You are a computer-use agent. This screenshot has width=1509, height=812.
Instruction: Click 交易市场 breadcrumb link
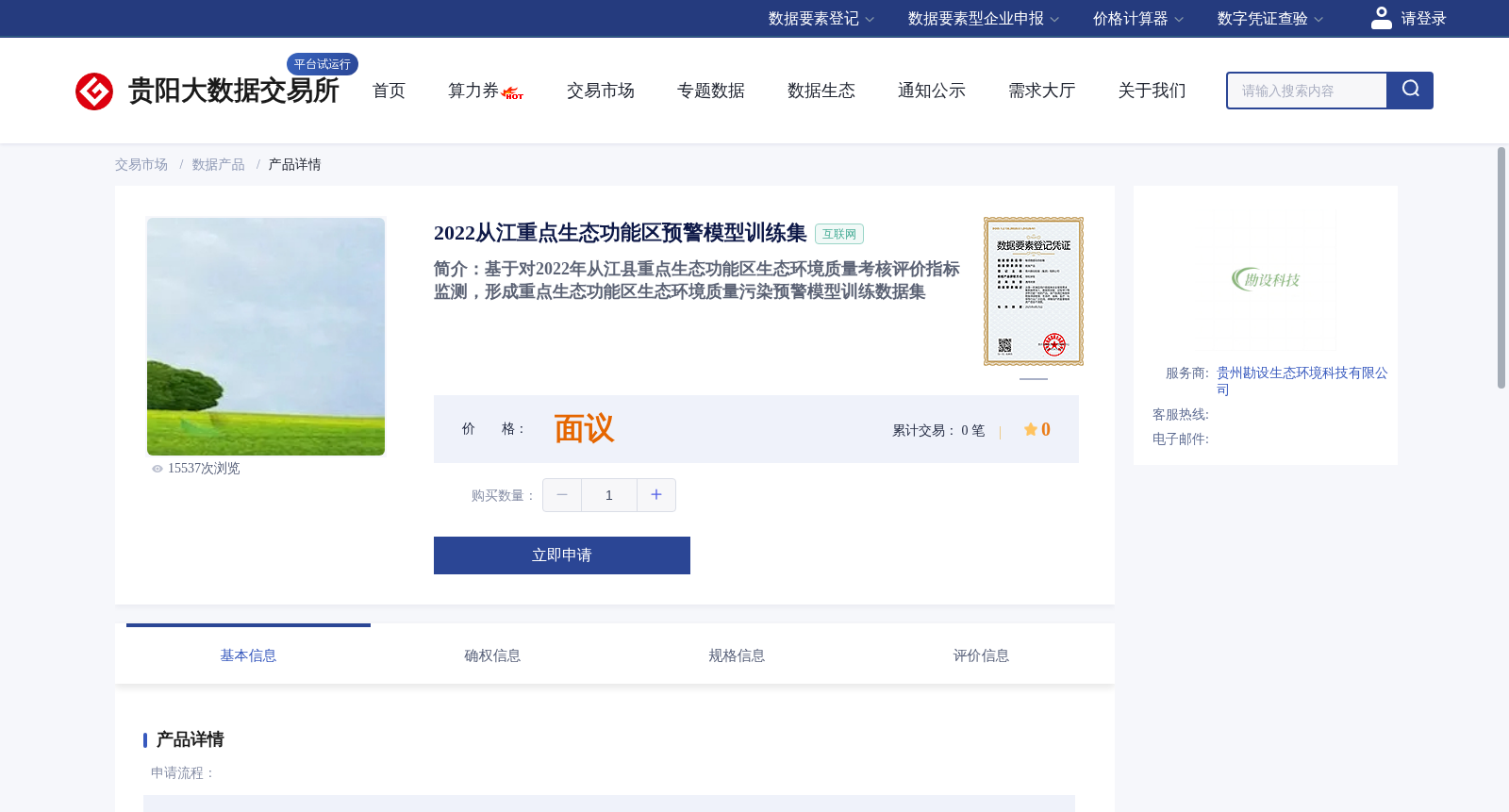(x=141, y=165)
